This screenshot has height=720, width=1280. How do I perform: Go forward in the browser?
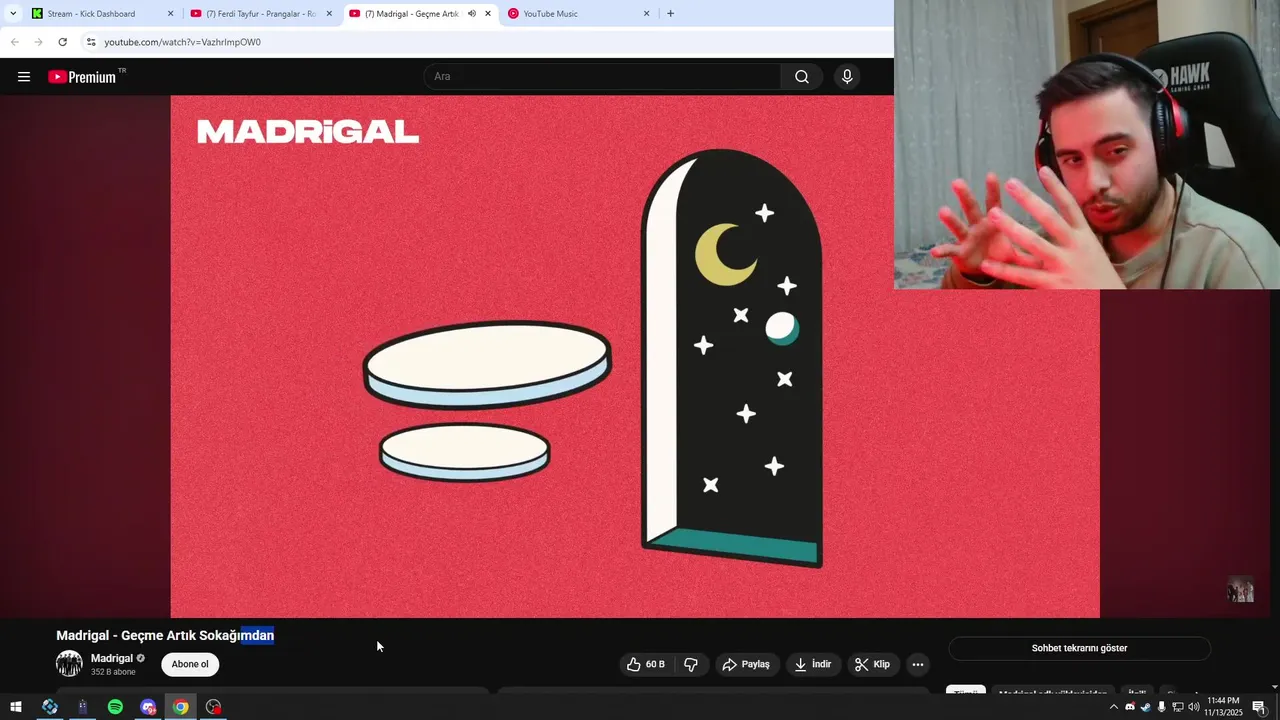[x=38, y=42]
